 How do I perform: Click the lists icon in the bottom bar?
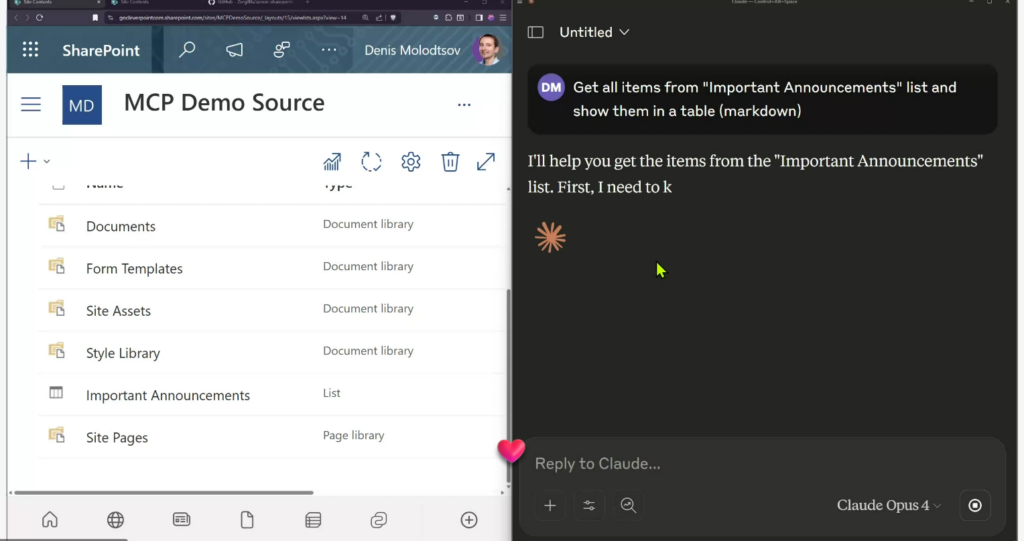pos(313,520)
